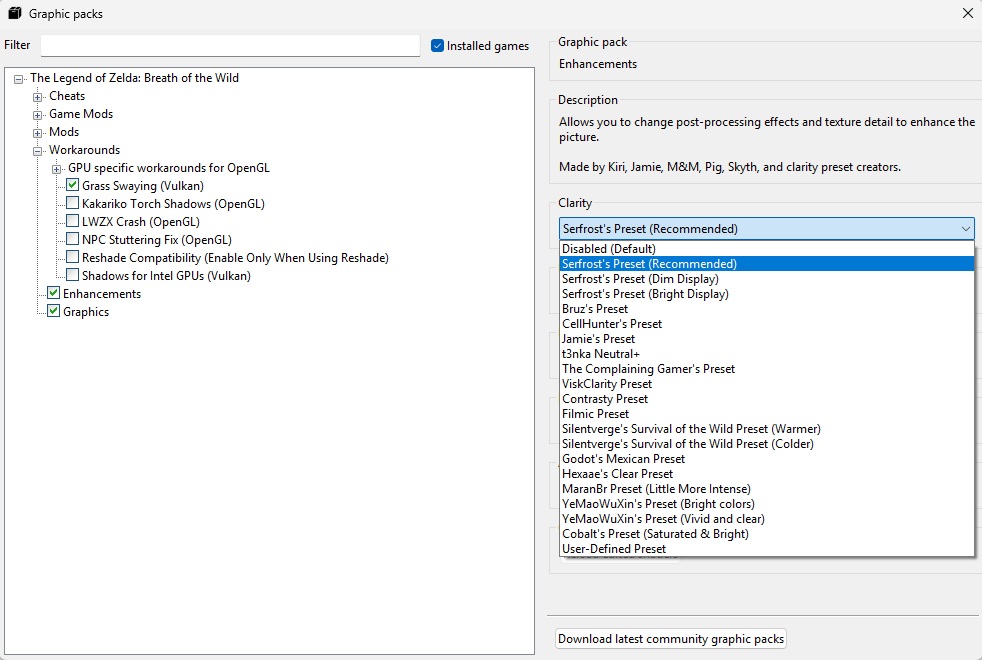
Task: Select The Complaining Gamer's Preset
Action: pos(767,369)
